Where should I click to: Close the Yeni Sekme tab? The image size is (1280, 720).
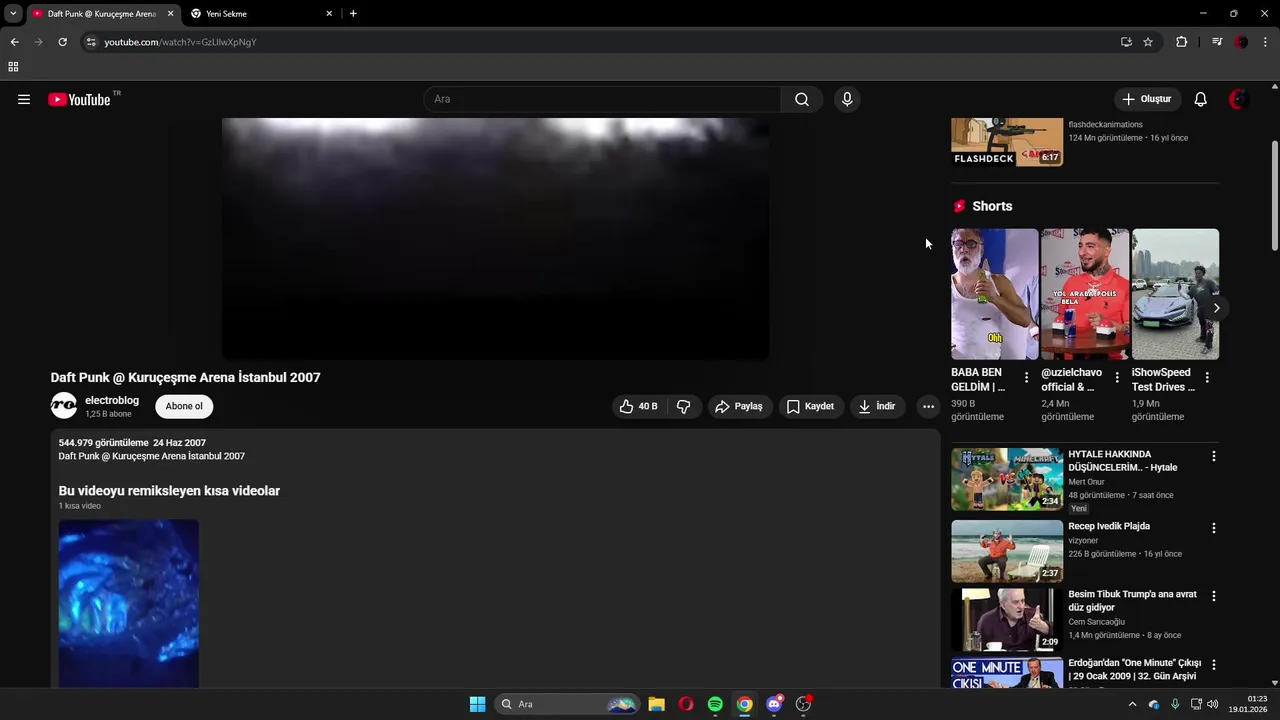coord(329,14)
